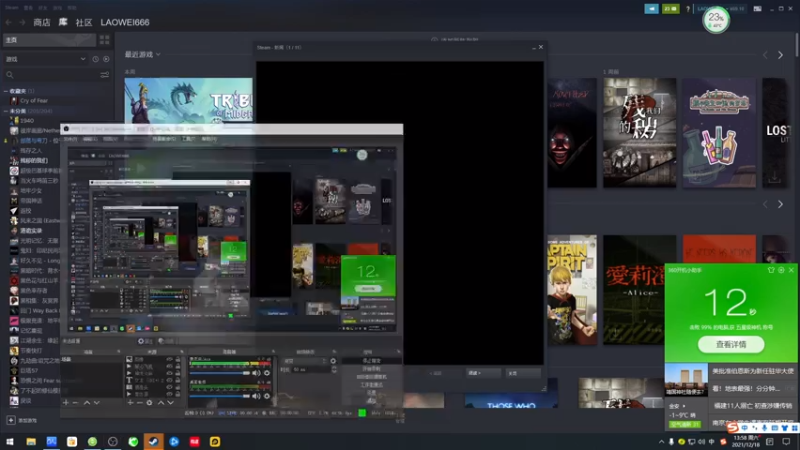Adjust desktop audio volume slider in OBS

tap(220, 373)
